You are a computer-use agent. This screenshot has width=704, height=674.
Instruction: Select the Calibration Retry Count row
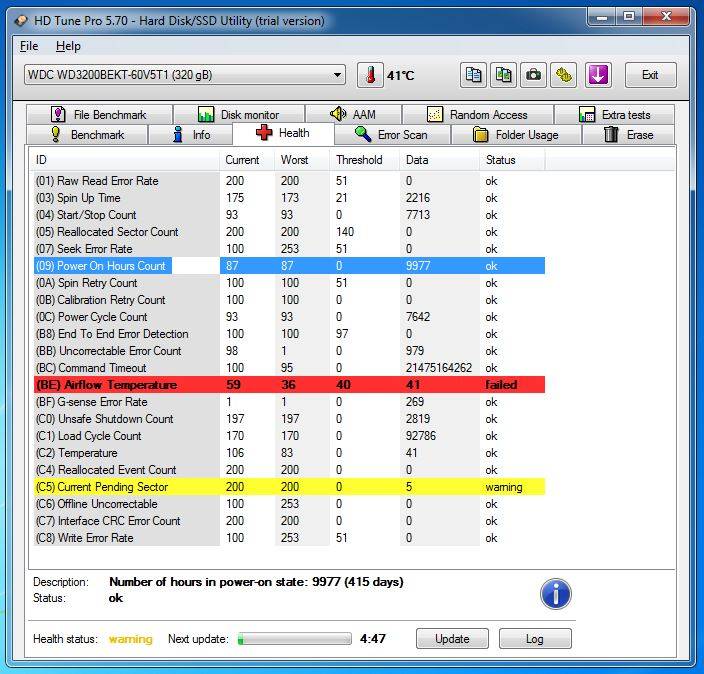tap(290, 300)
